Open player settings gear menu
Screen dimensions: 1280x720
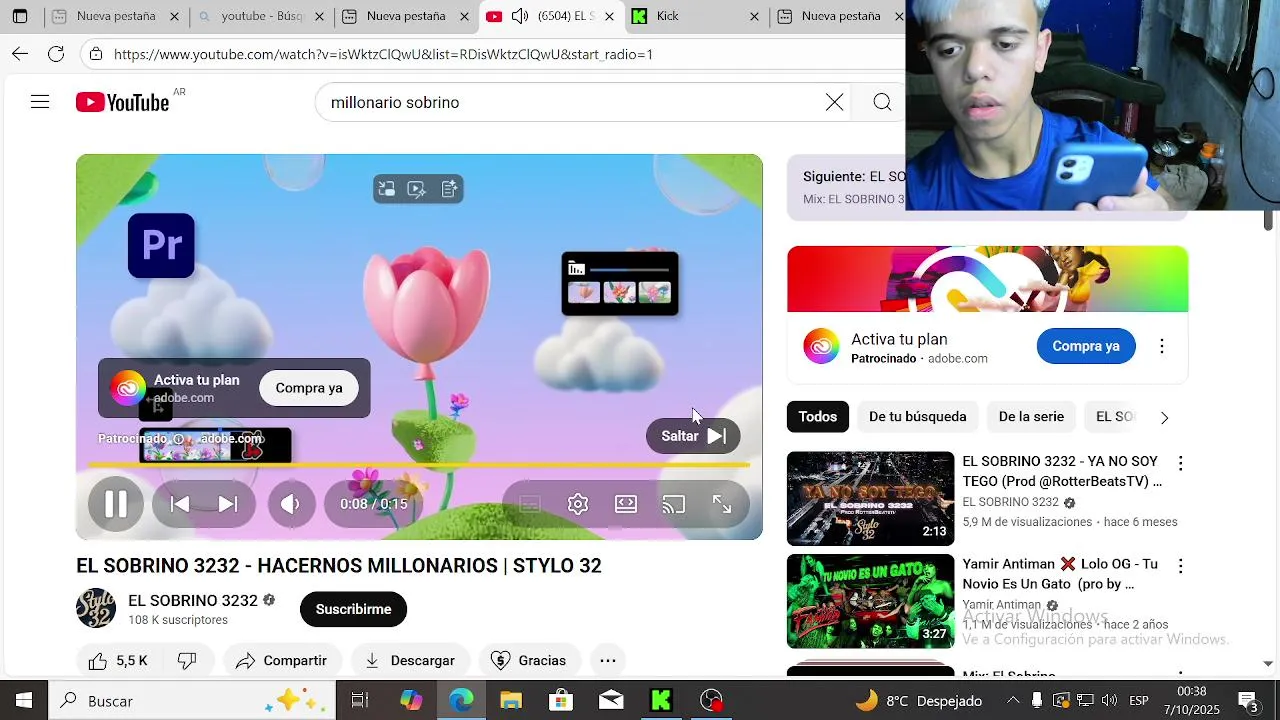[x=578, y=504]
